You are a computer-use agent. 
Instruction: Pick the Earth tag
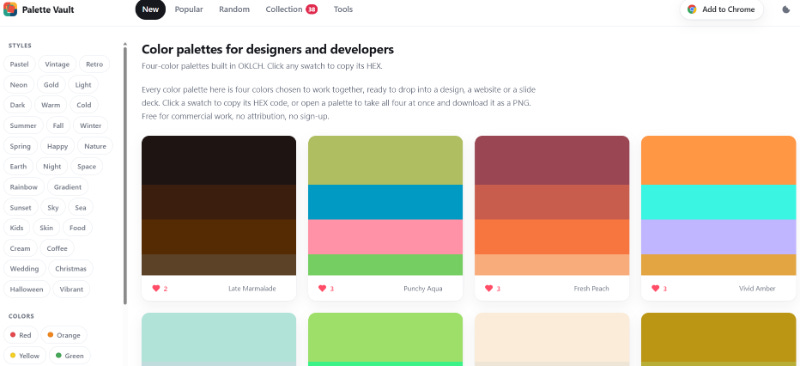(x=18, y=166)
